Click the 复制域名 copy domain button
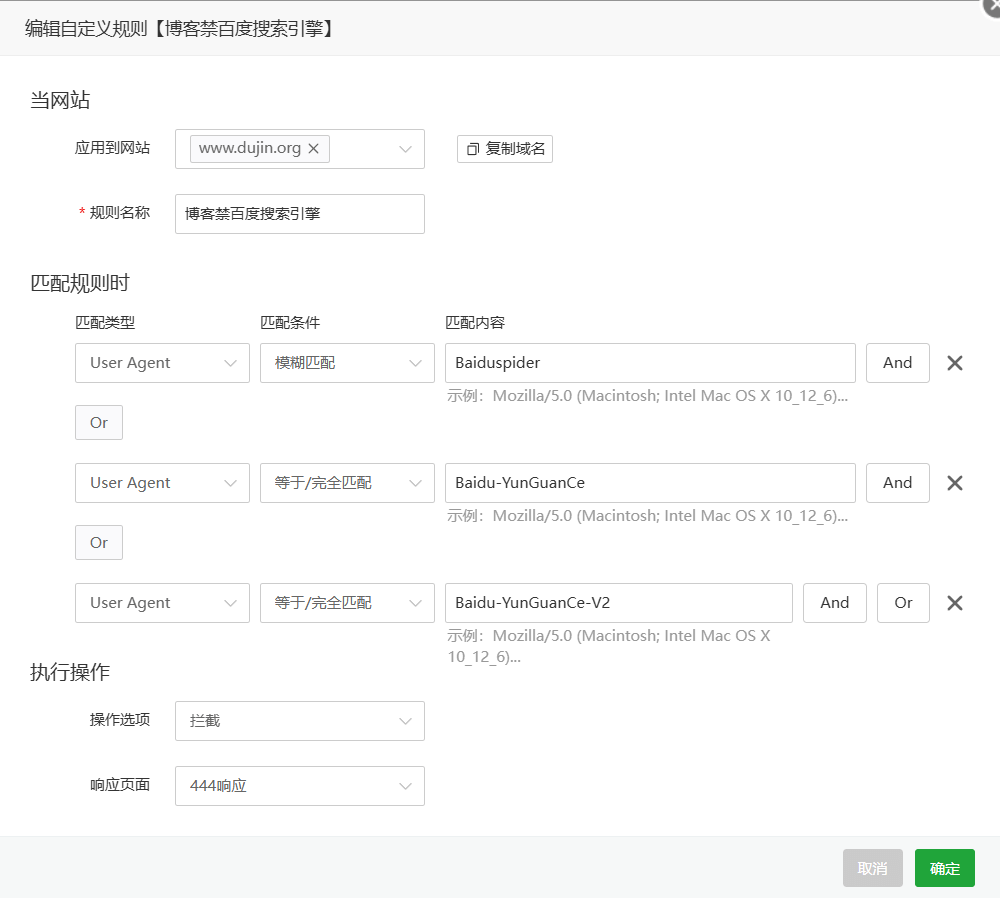The image size is (1000, 898). coord(504,149)
